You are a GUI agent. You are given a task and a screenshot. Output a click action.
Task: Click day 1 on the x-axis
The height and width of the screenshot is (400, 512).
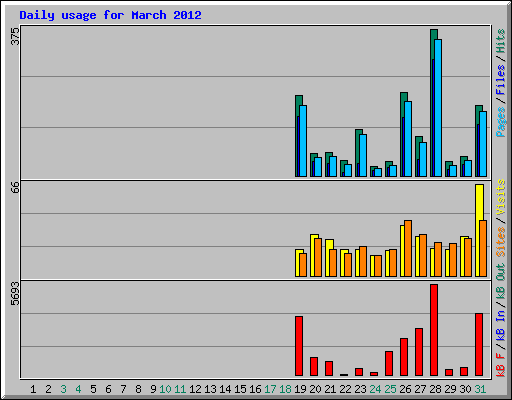pos(33,389)
